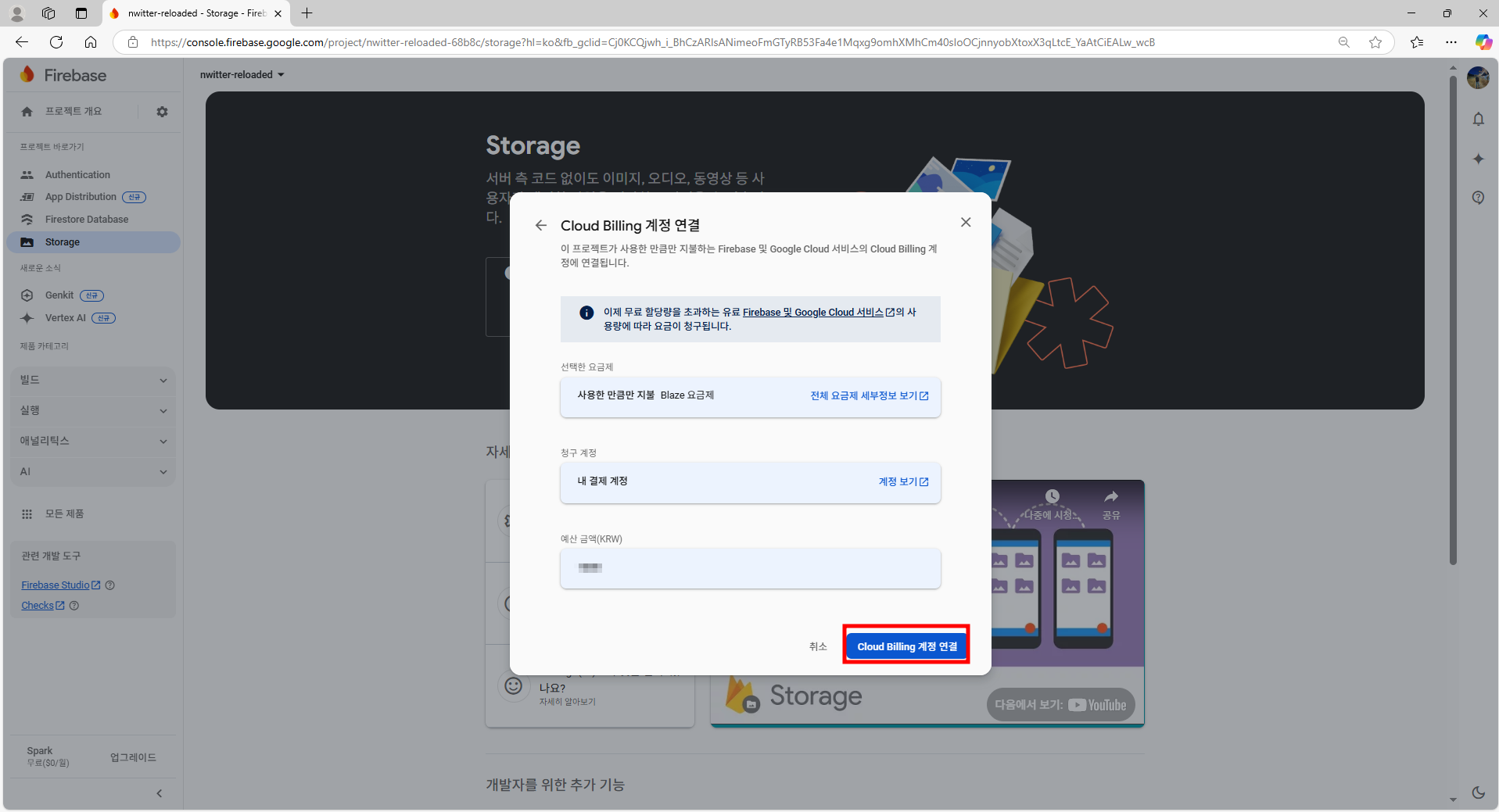Open the Gemini sparkle icon
This screenshot has height=812, width=1499.
1478,159
